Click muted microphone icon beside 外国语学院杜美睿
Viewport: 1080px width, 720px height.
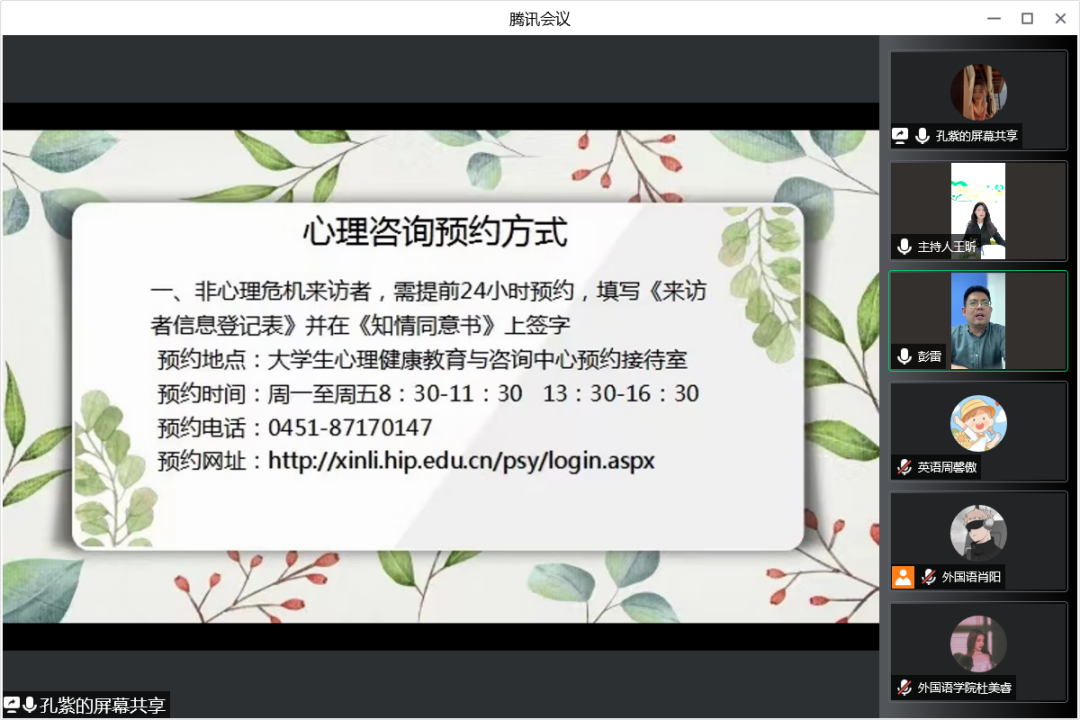tap(905, 687)
